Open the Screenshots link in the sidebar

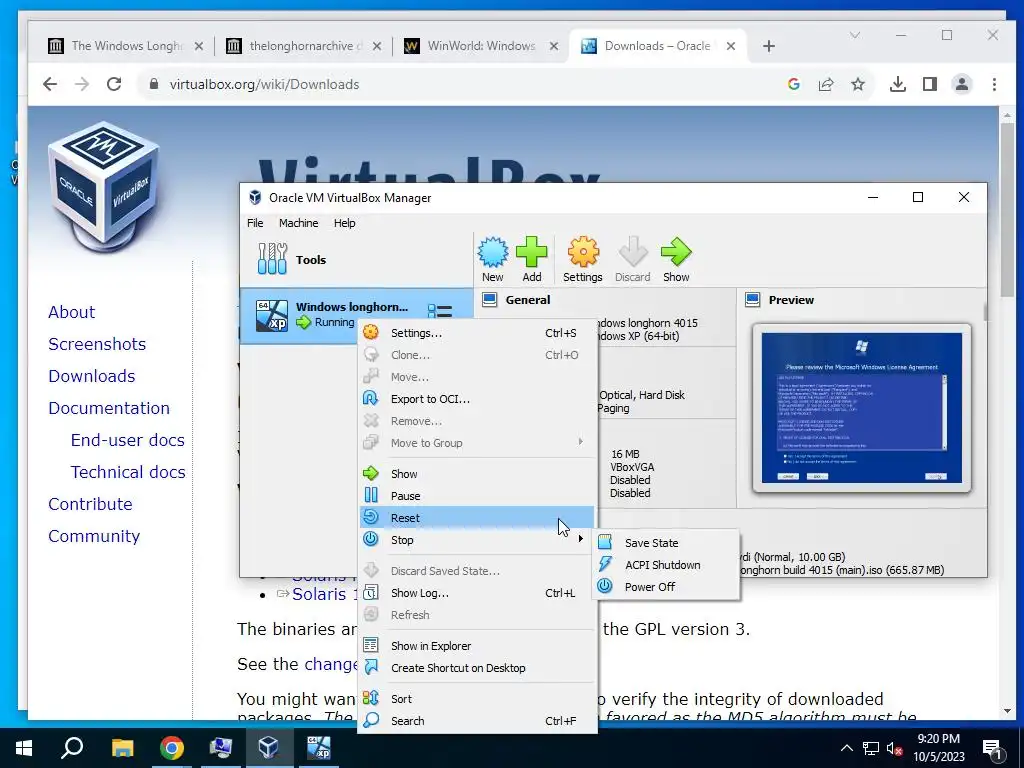tap(97, 344)
